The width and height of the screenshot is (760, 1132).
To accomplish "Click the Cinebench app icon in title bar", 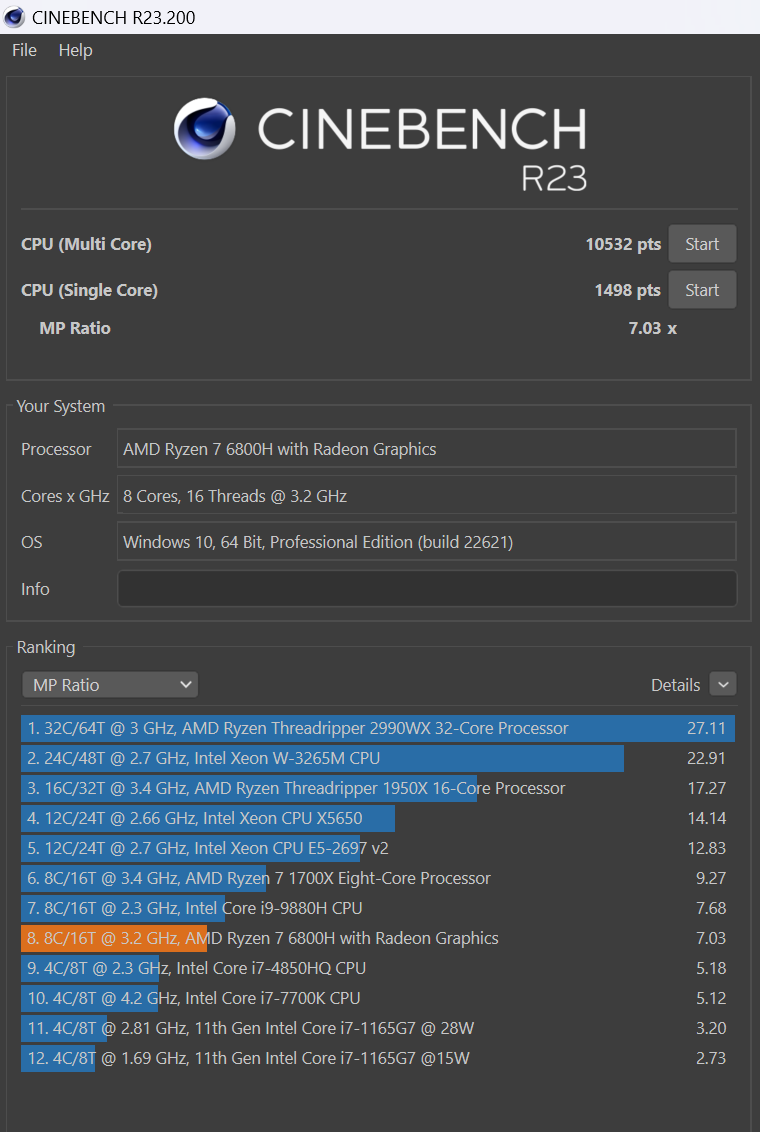I will point(14,17).
